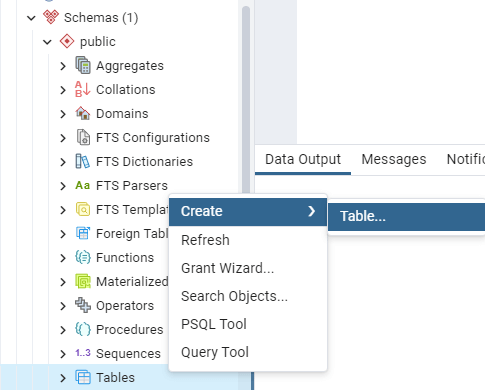
Task: Choose Search Objects... in the context menu
Action: 248,296
